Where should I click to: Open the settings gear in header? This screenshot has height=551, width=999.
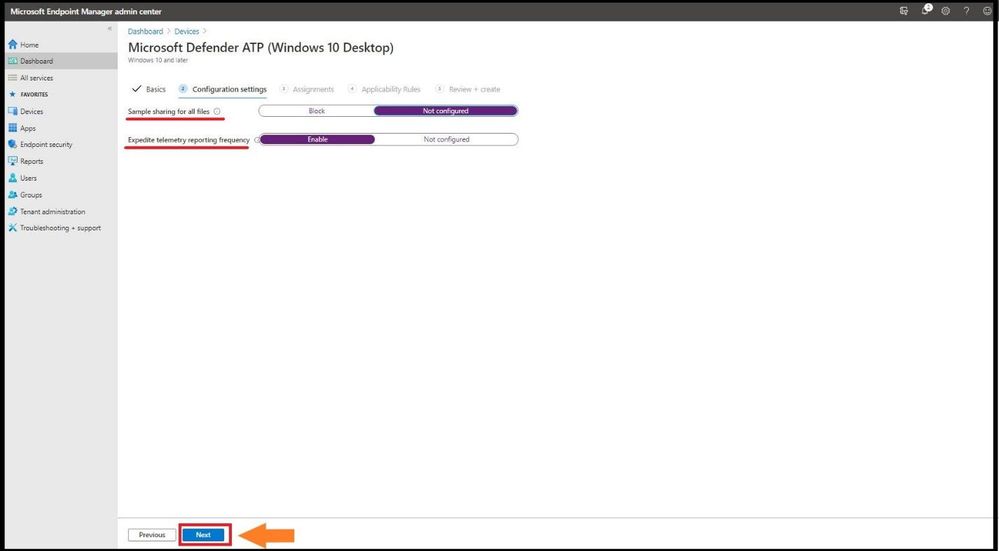point(945,11)
